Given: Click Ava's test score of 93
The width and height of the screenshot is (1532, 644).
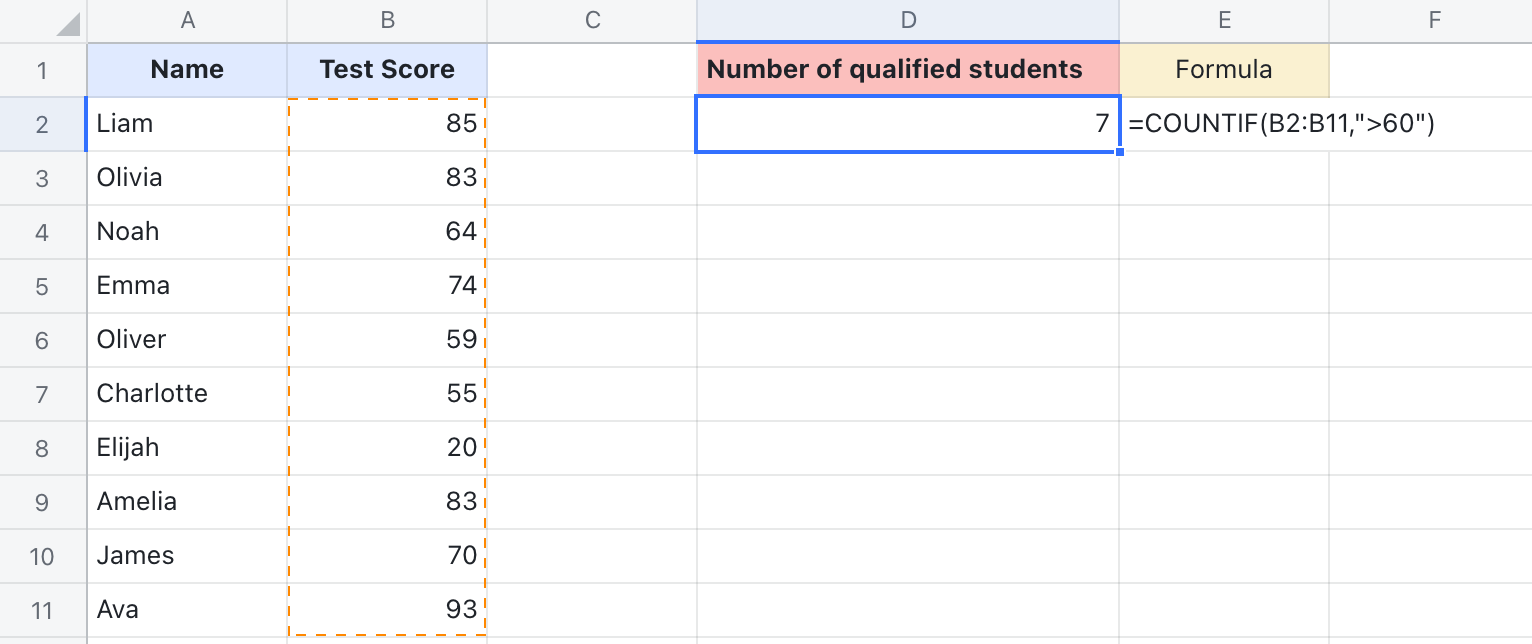Looking at the screenshot, I should [387, 609].
